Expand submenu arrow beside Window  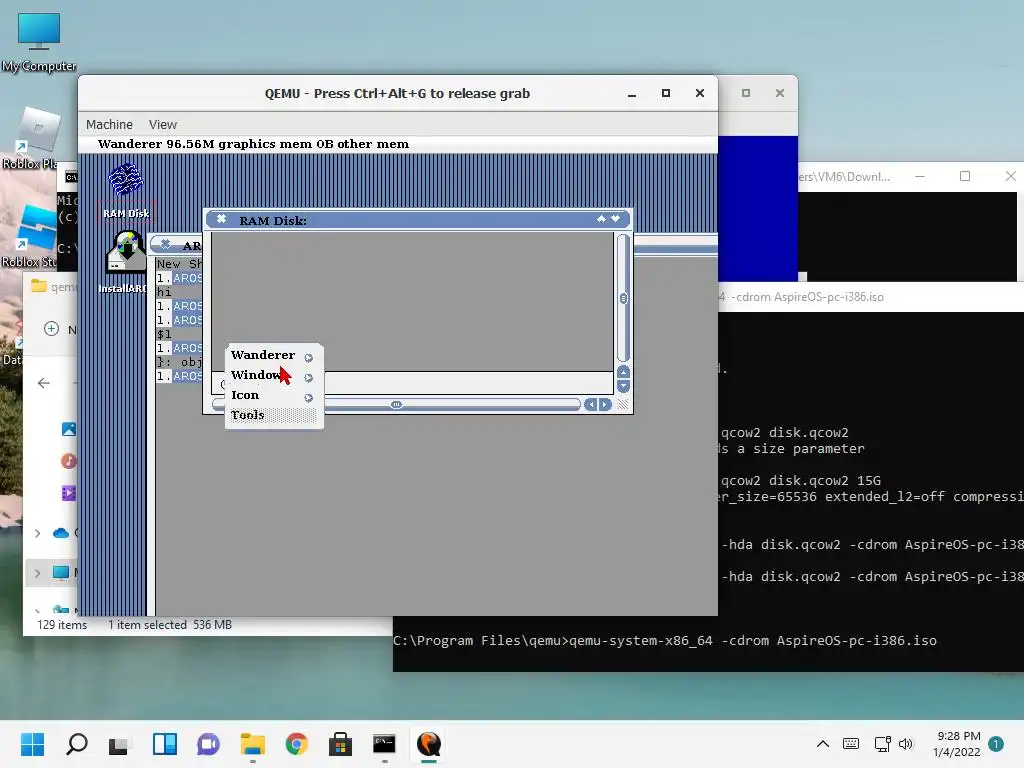coord(308,378)
